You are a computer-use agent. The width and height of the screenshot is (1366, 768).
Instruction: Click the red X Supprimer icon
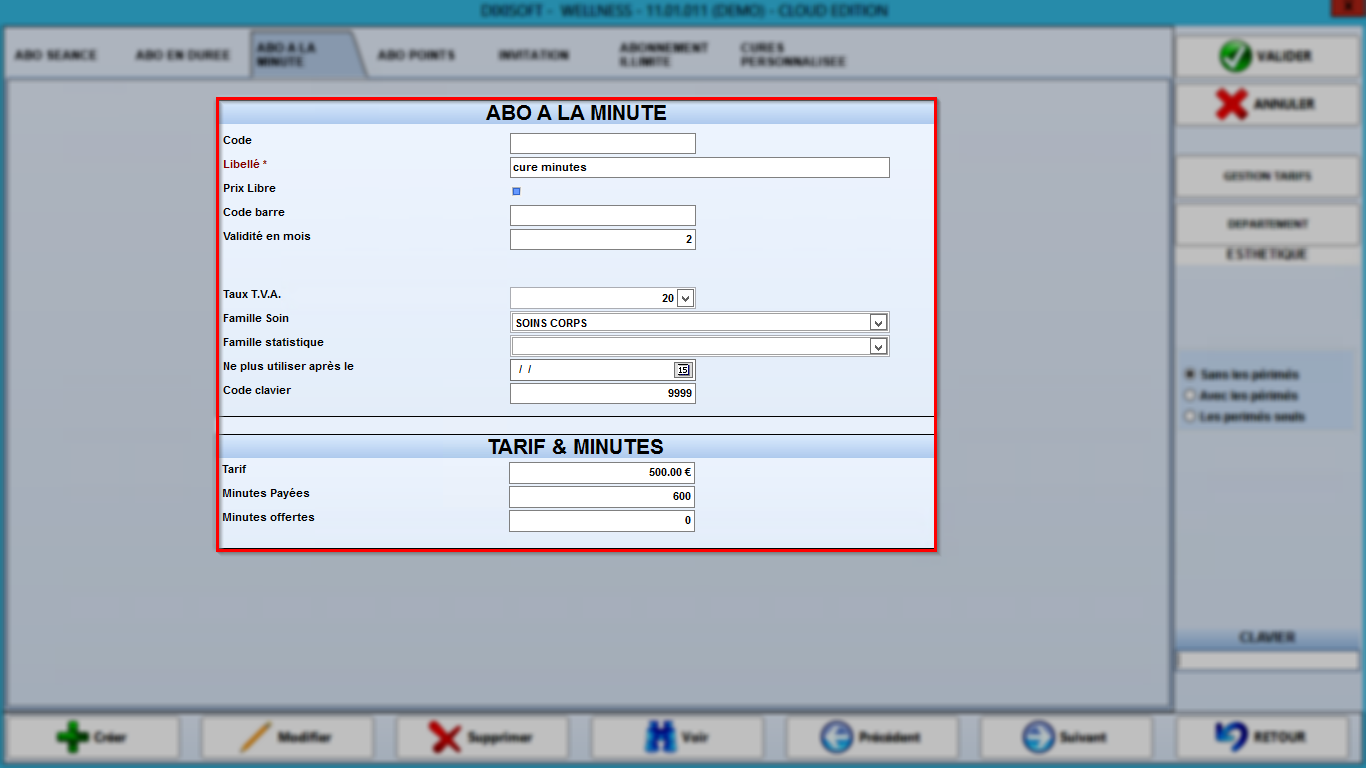point(445,738)
